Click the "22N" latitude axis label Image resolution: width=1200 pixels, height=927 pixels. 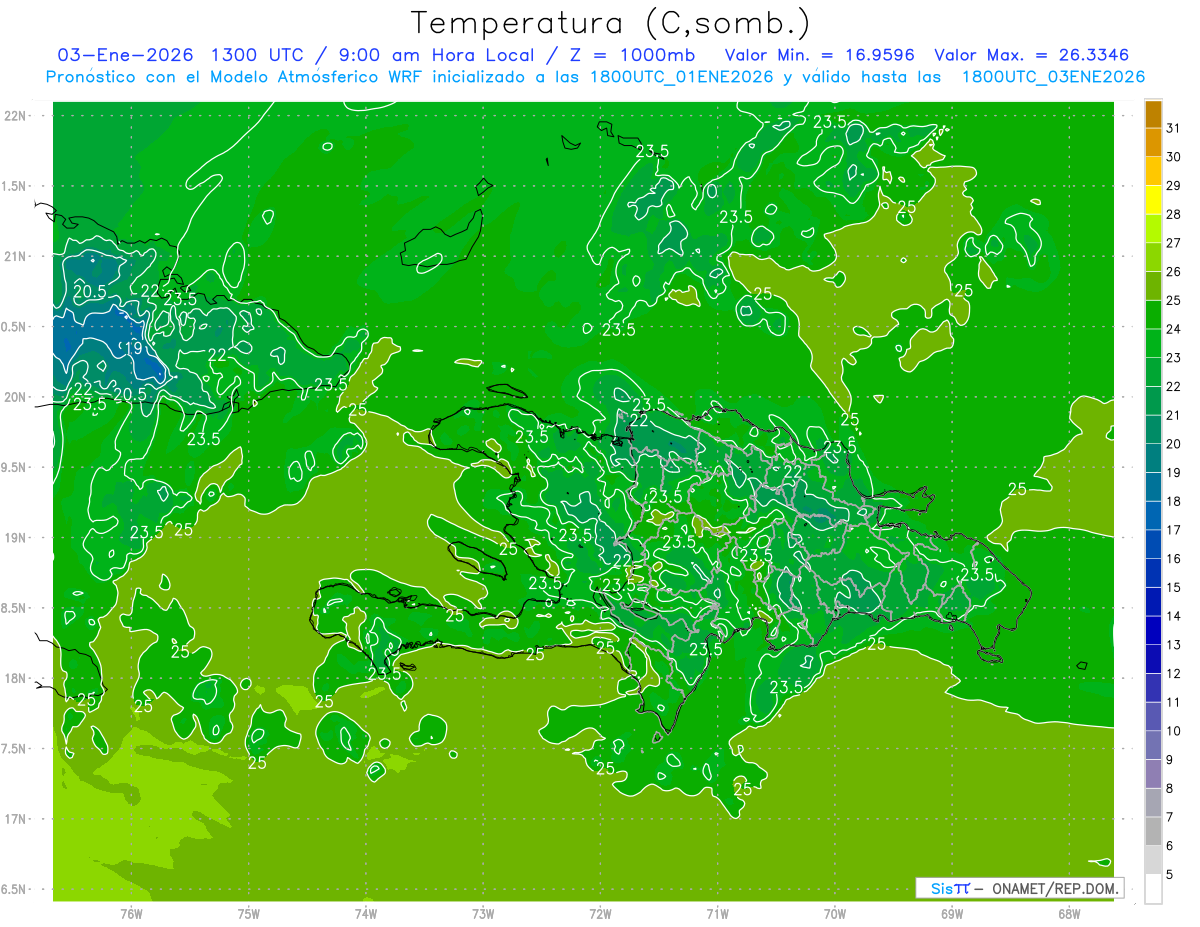15,116
